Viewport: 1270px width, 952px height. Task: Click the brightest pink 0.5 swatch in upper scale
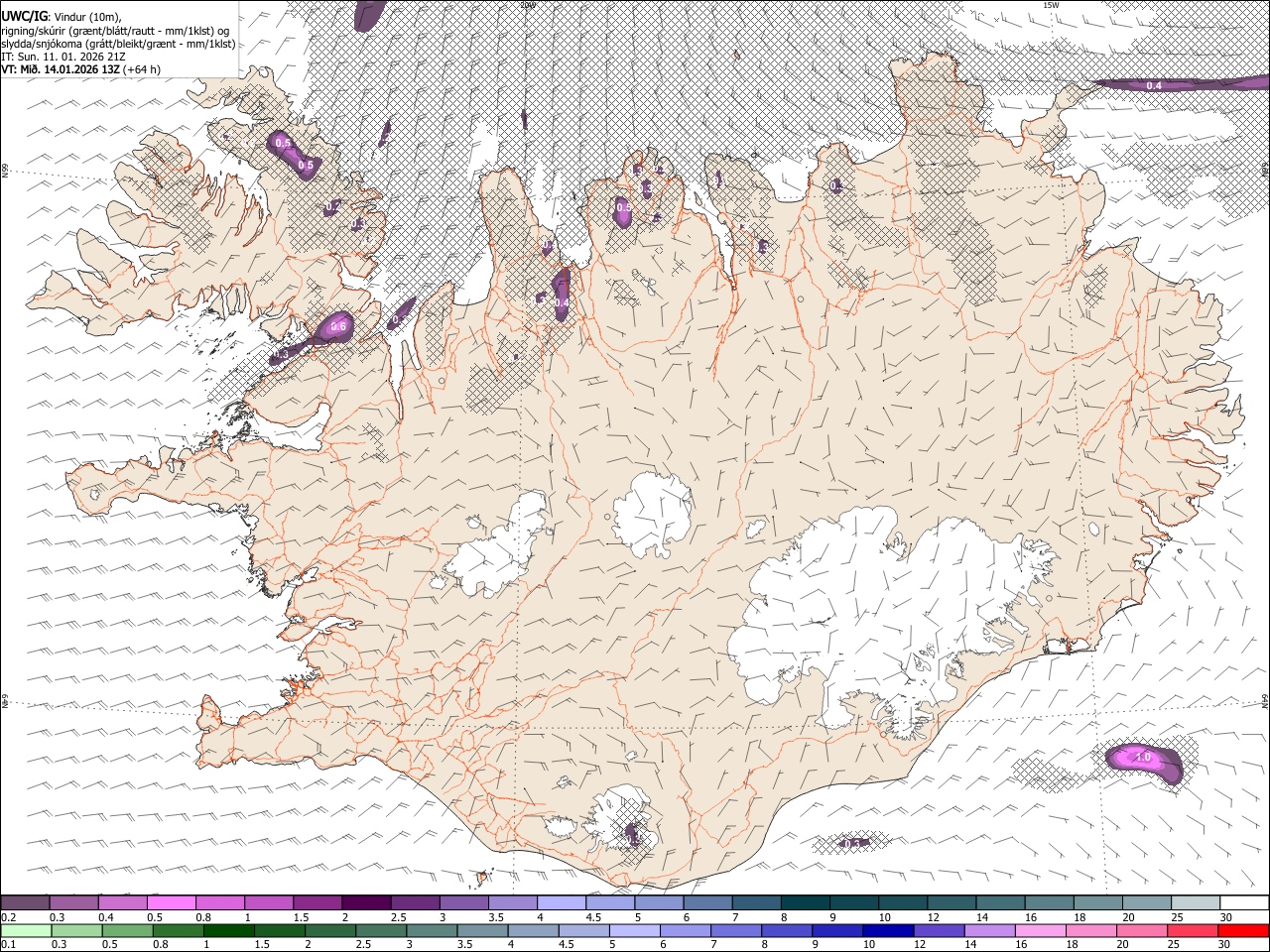point(171,903)
